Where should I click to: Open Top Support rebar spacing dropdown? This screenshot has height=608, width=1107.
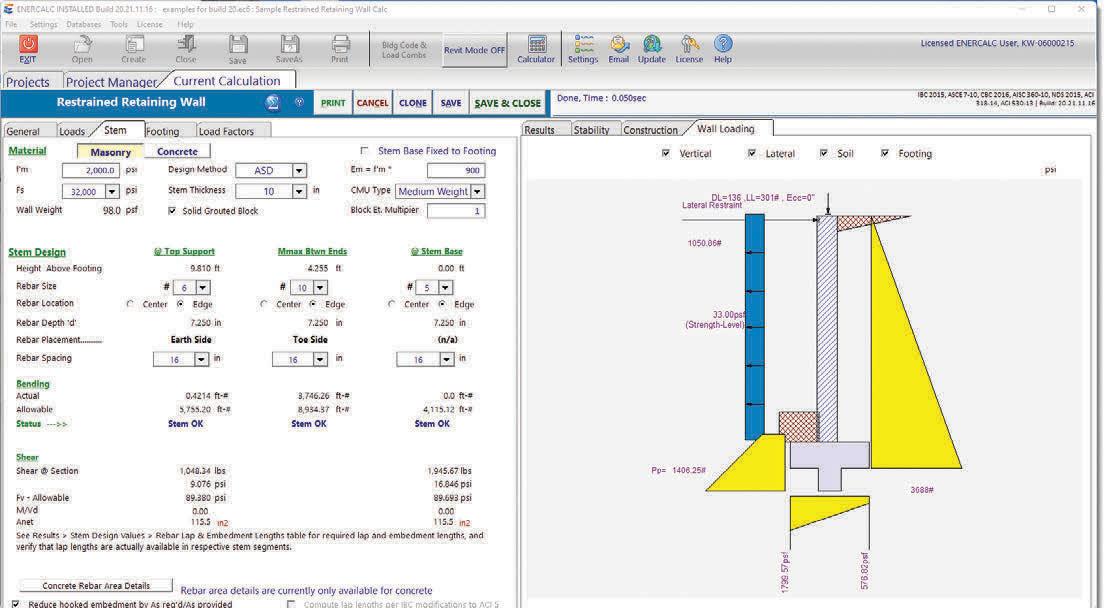pyautogui.click(x=201, y=359)
